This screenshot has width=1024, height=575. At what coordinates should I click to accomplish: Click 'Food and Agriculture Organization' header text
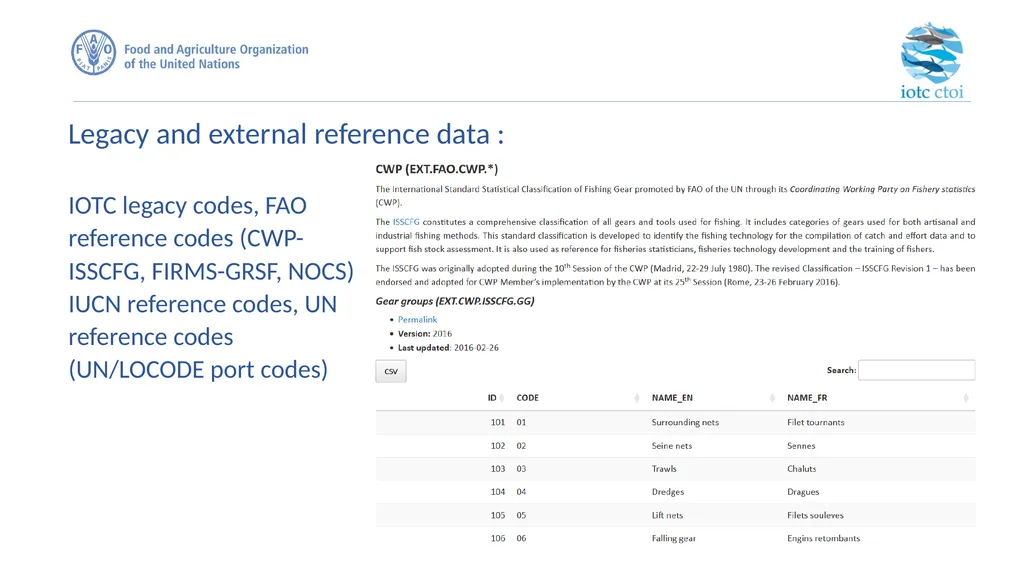pos(216,50)
